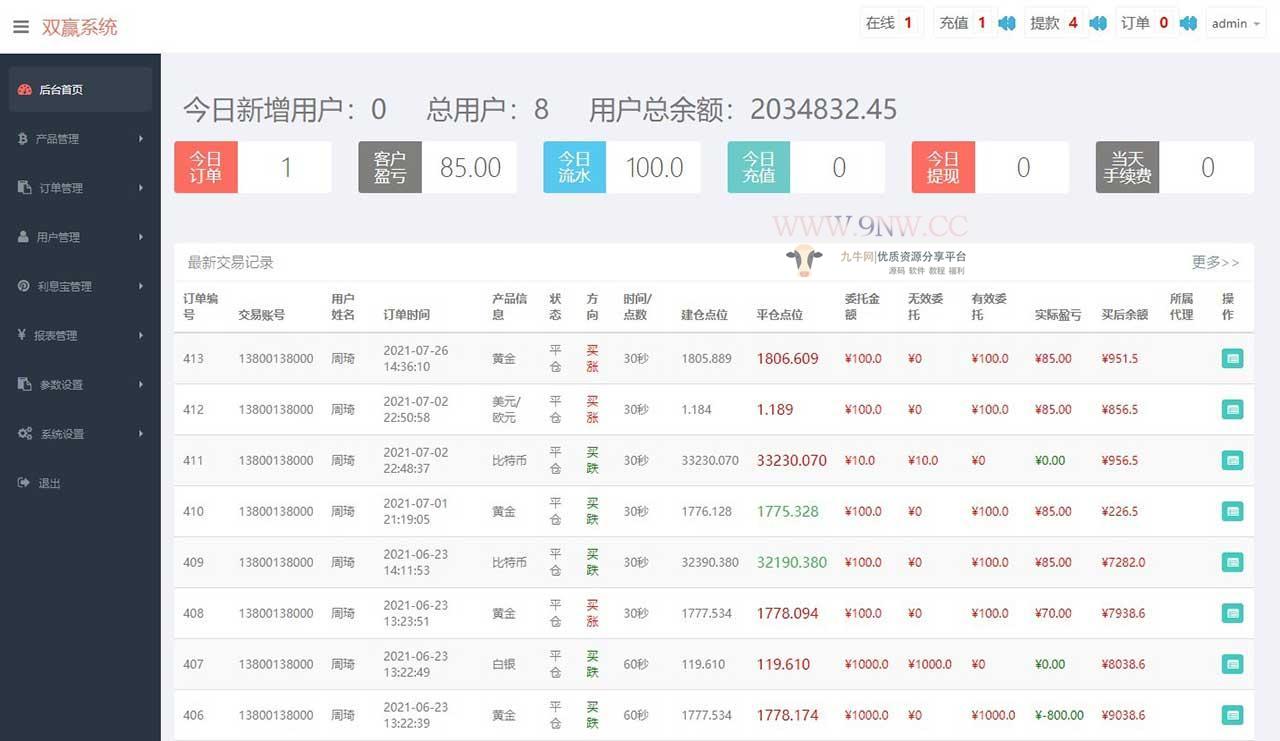This screenshot has height=741, width=1280.
Task: Expand the 参数设置 menu arrow
Action: click(141, 384)
